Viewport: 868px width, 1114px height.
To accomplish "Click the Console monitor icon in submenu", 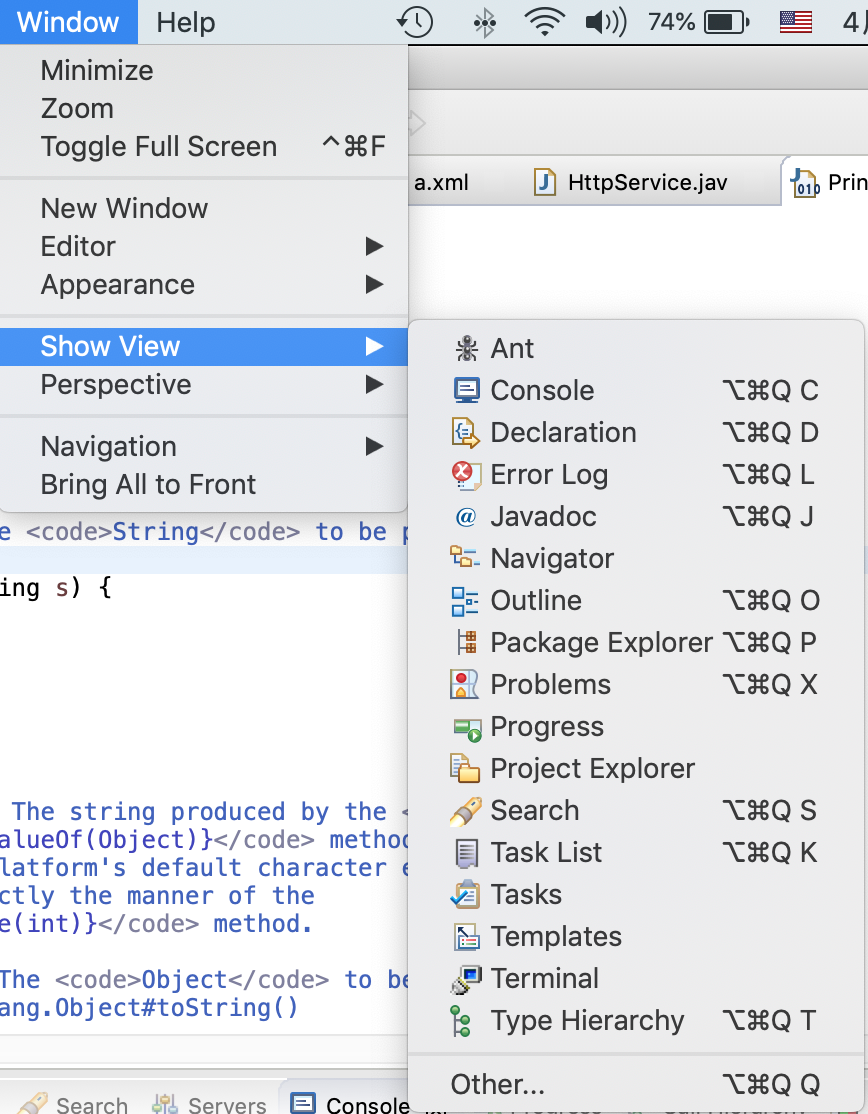I will coord(466,390).
